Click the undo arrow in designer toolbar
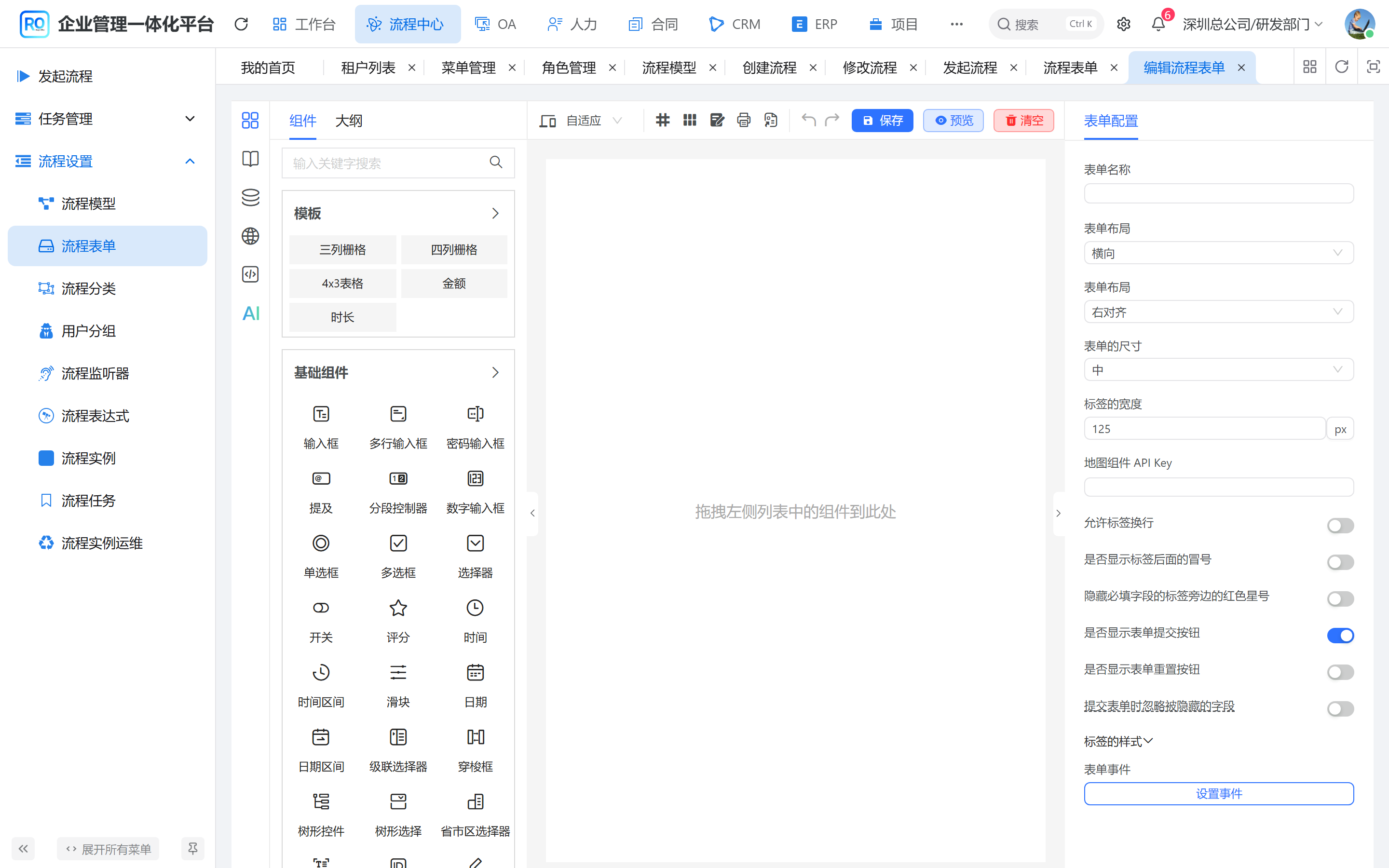Image resolution: width=1389 pixels, height=868 pixels. pyautogui.click(x=808, y=120)
